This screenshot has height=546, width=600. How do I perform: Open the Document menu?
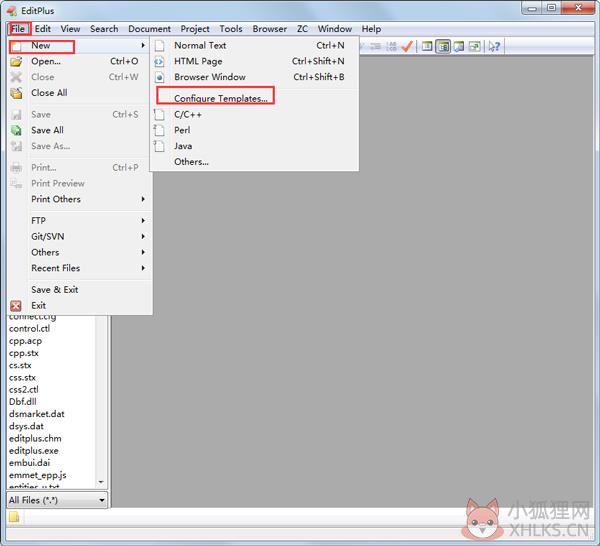point(150,29)
